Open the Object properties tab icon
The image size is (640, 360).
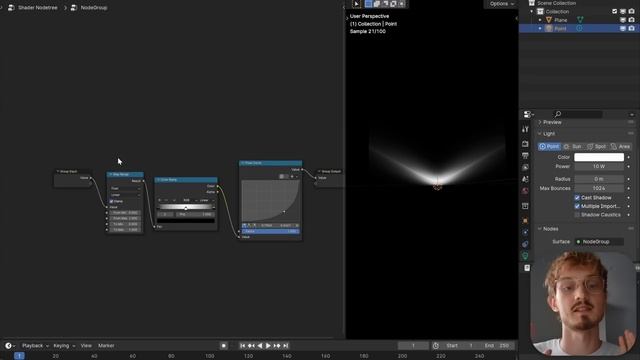(525, 220)
